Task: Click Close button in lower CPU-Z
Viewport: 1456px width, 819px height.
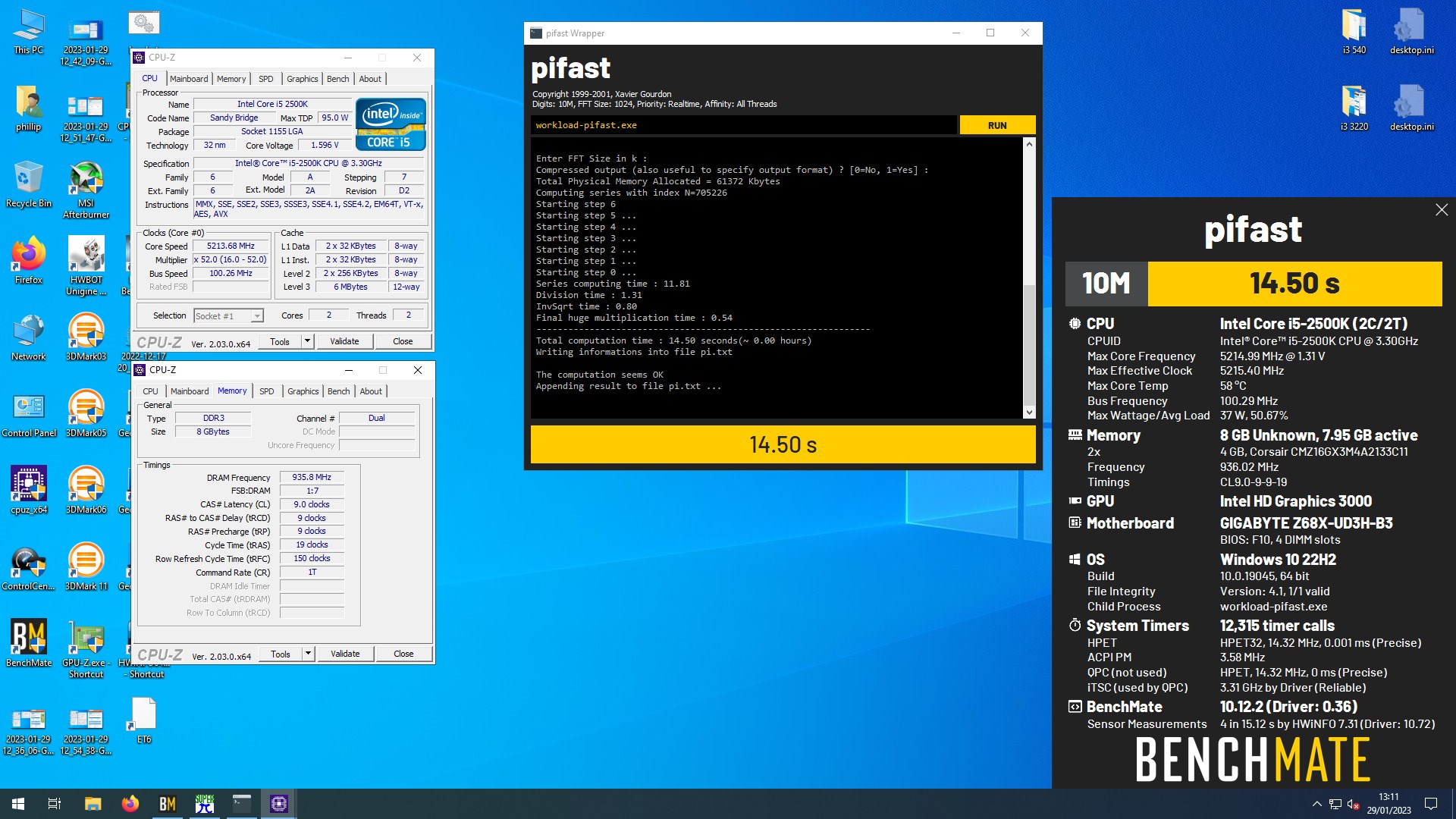Action: [x=403, y=654]
